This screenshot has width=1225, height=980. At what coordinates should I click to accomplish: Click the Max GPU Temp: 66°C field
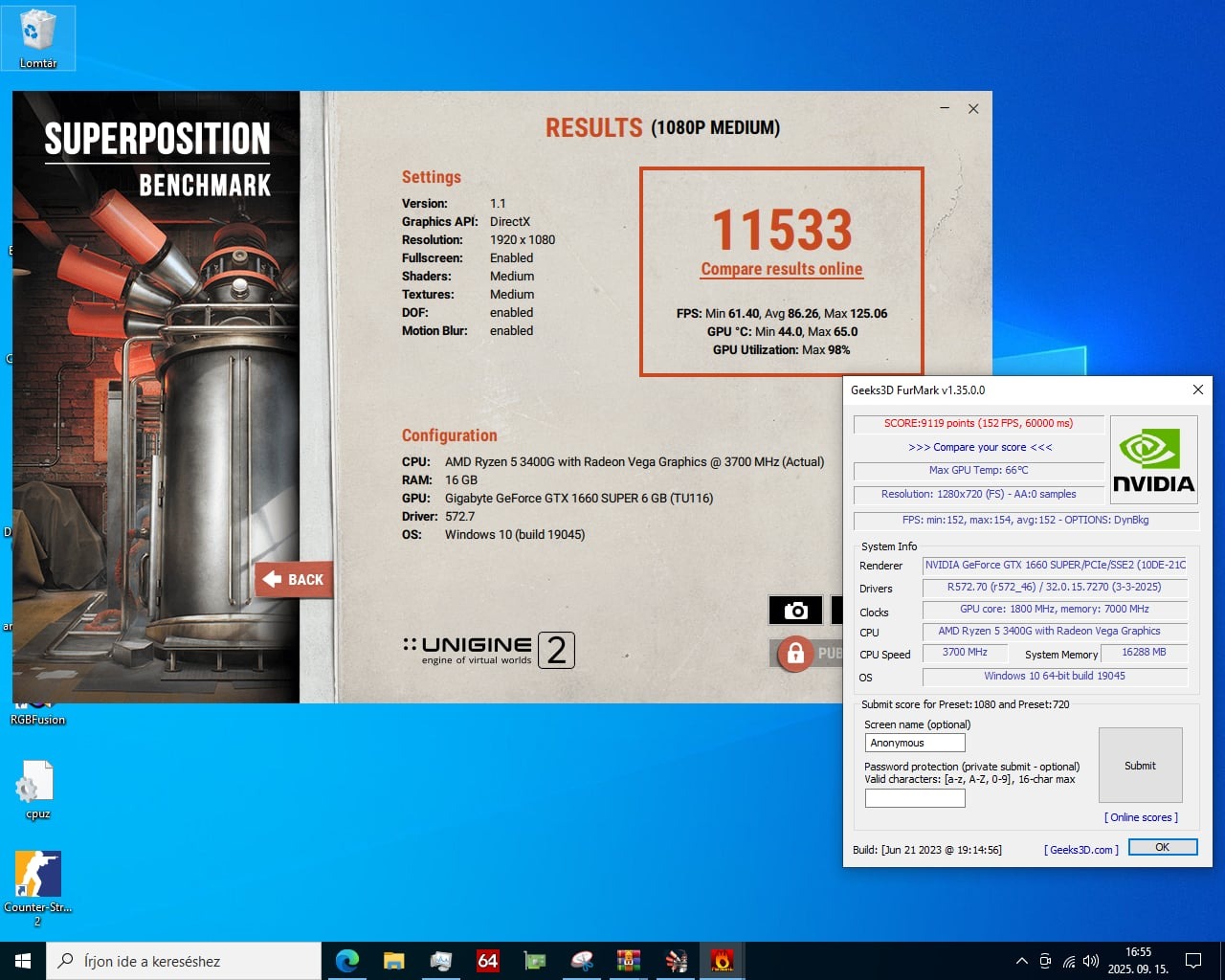(978, 470)
